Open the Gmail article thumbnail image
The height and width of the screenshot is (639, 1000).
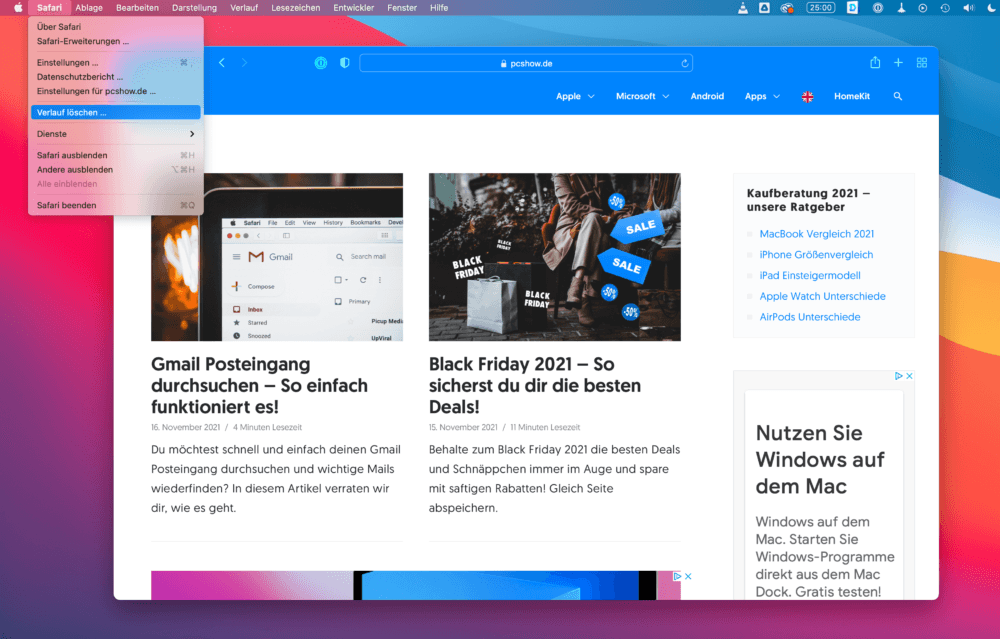tap(277, 257)
